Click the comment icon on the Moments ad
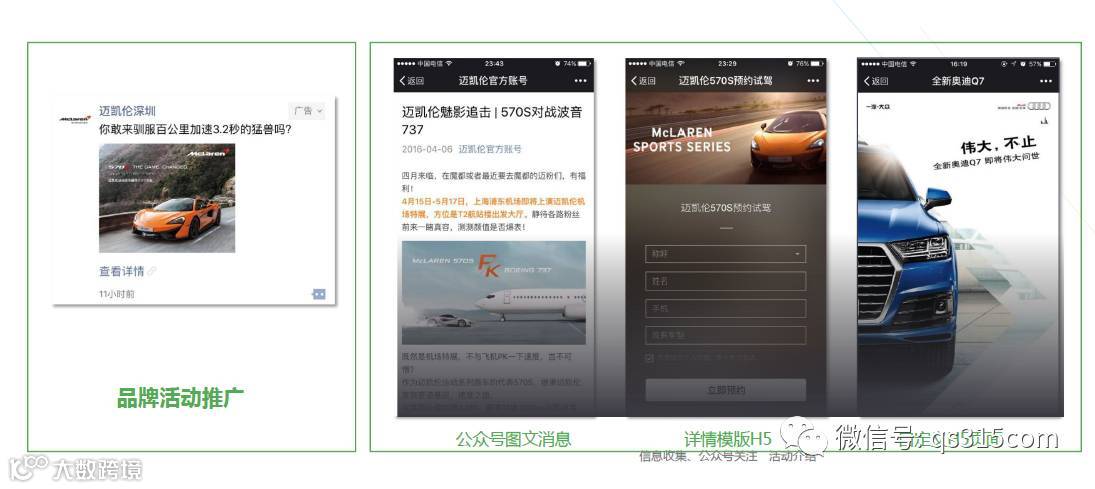 (318, 294)
